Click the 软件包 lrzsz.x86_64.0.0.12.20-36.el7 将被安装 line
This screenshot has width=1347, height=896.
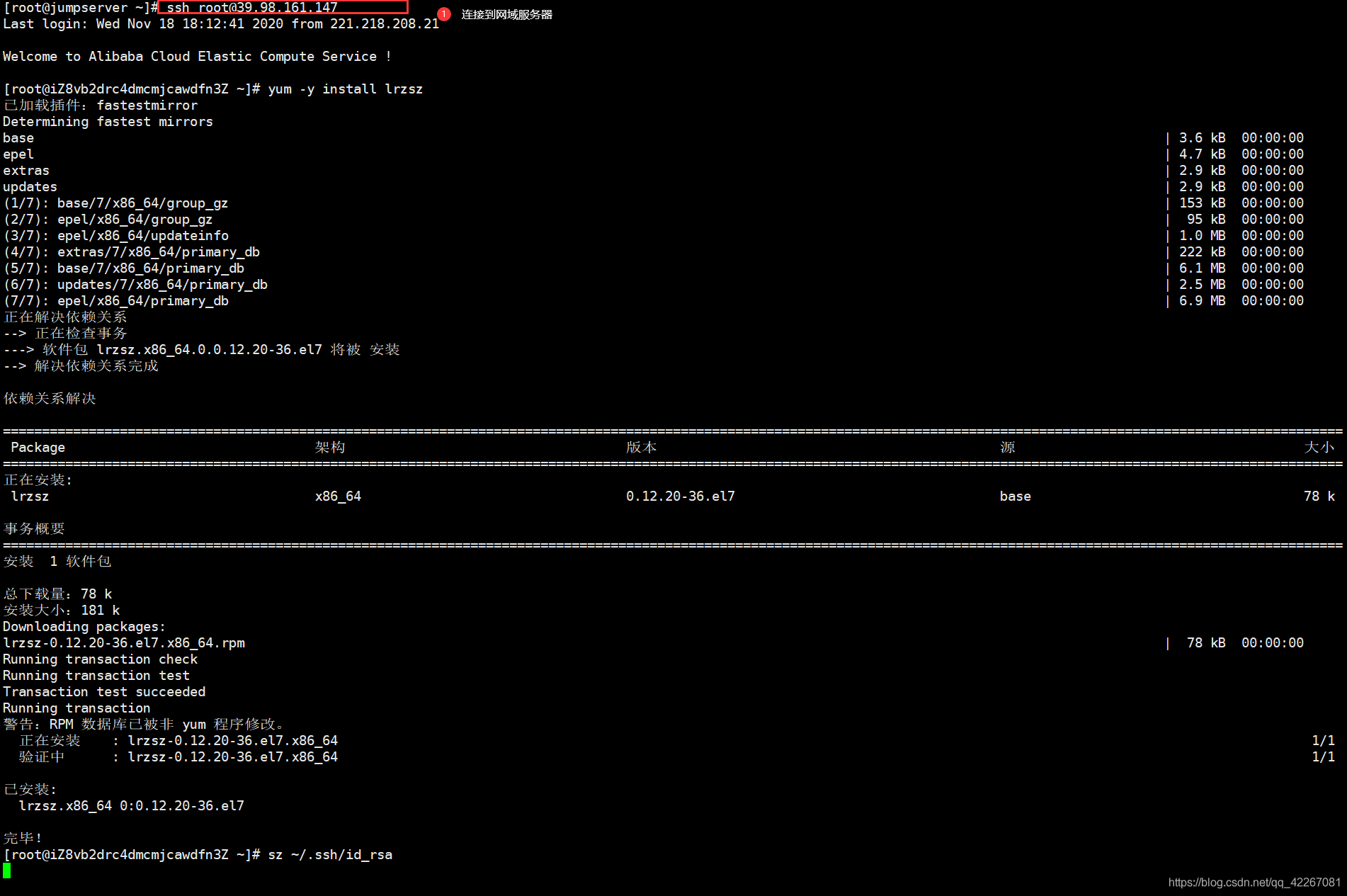(x=202, y=349)
